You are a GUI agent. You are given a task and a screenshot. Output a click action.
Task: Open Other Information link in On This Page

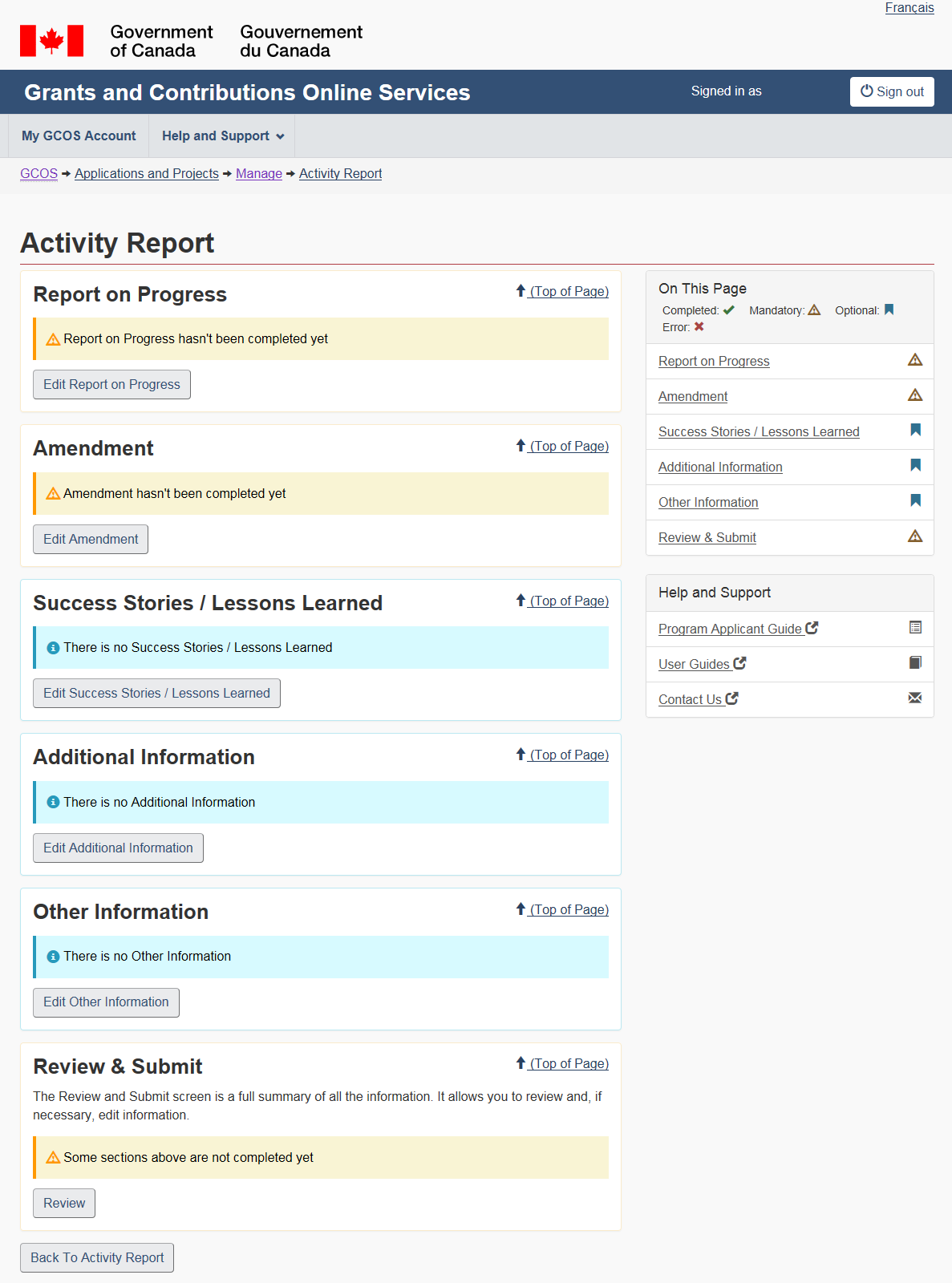tap(707, 503)
